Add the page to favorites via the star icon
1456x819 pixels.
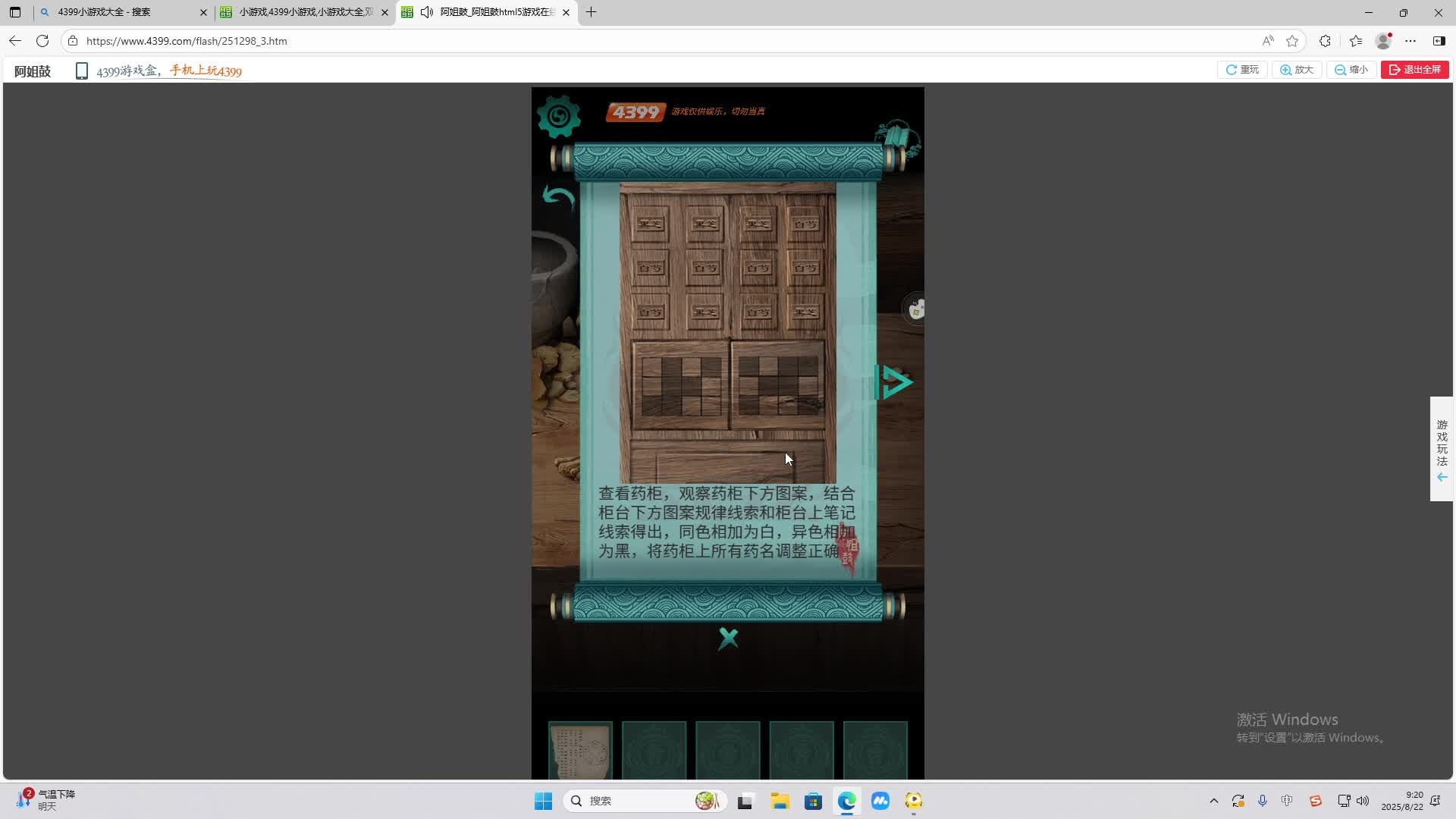click(1292, 41)
